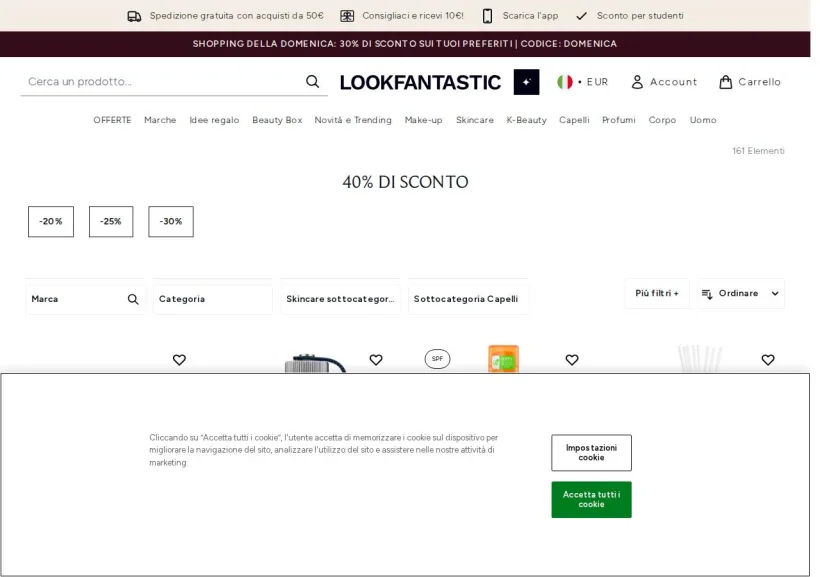The height and width of the screenshot is (577, 820).
Task: Open the Beauty Box menu
Action: pos(277,120)
